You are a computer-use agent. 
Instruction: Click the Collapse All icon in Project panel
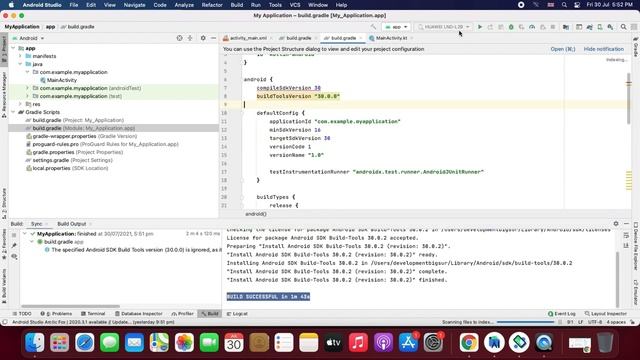pyautogui.click(x=190, y=38)
